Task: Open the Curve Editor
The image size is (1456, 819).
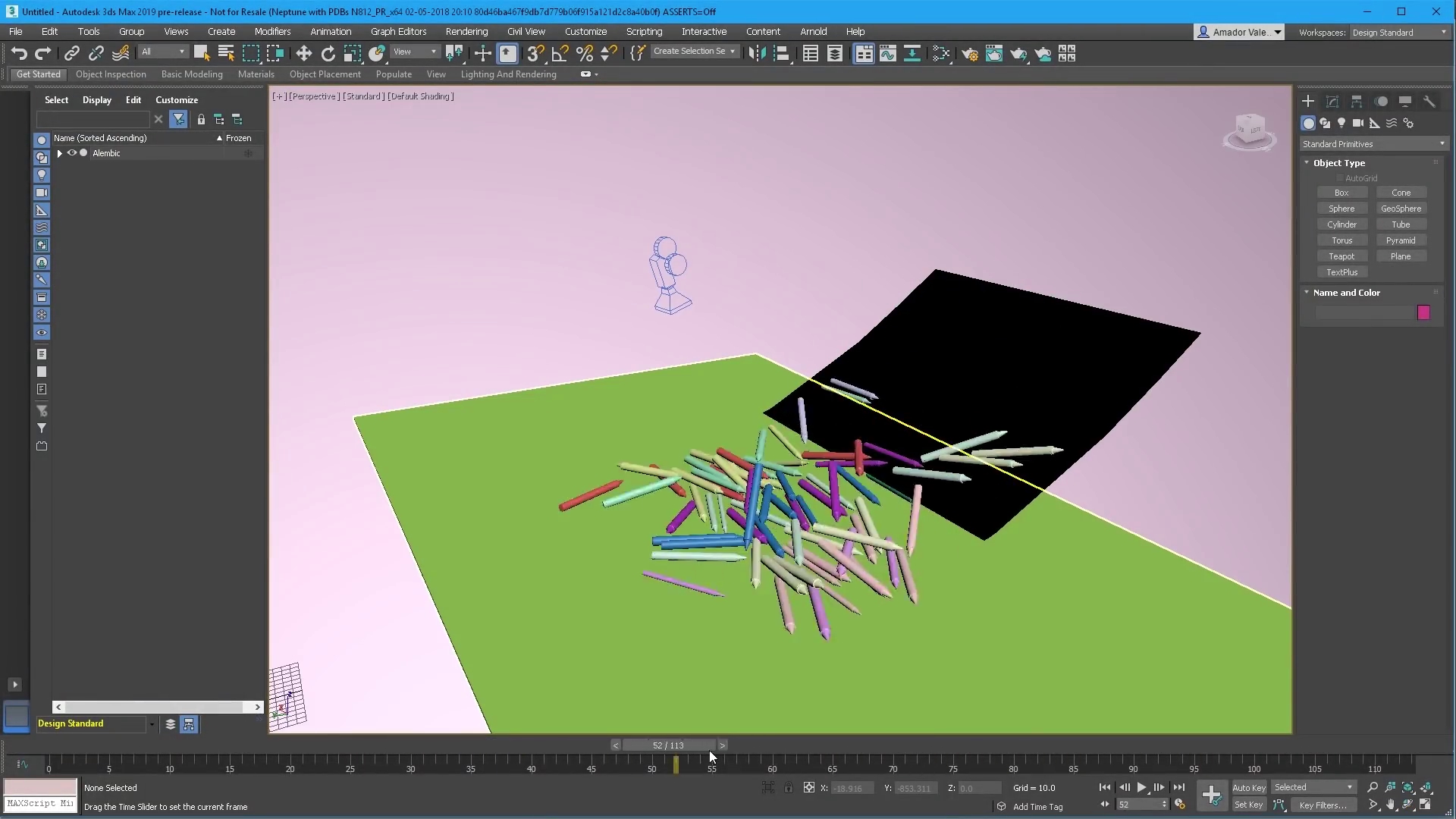Action: (887, 53)
